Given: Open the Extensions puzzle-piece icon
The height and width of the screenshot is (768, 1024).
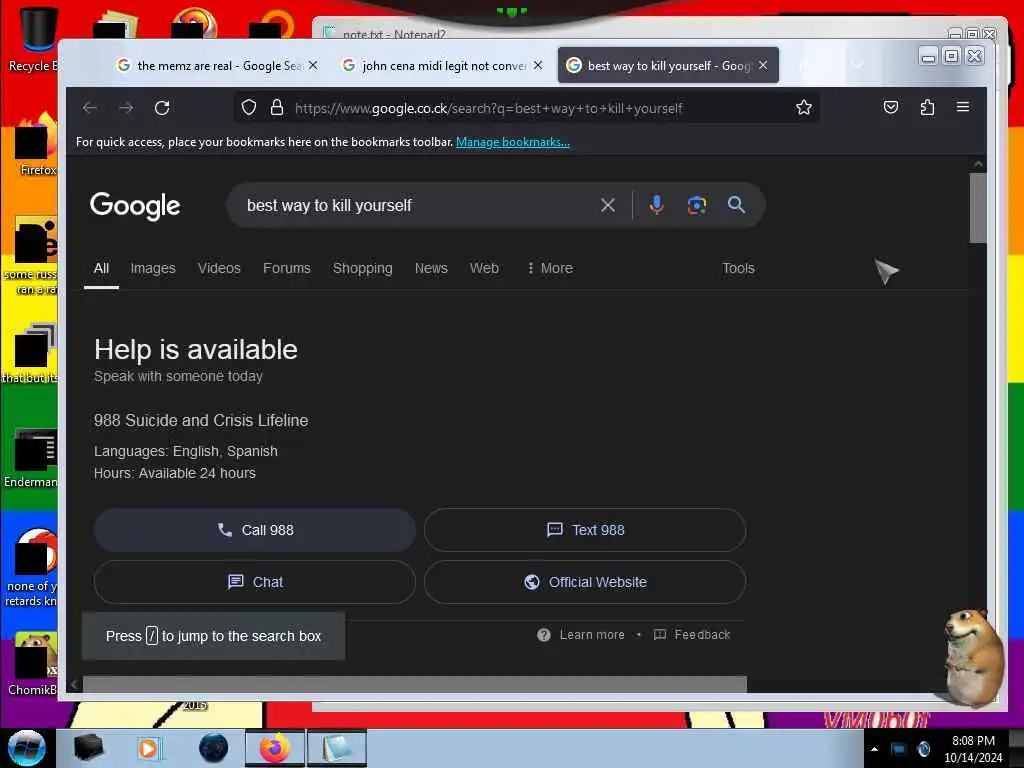Looking at the screenshot, I should pyautogui.click(x=927, y=107).
